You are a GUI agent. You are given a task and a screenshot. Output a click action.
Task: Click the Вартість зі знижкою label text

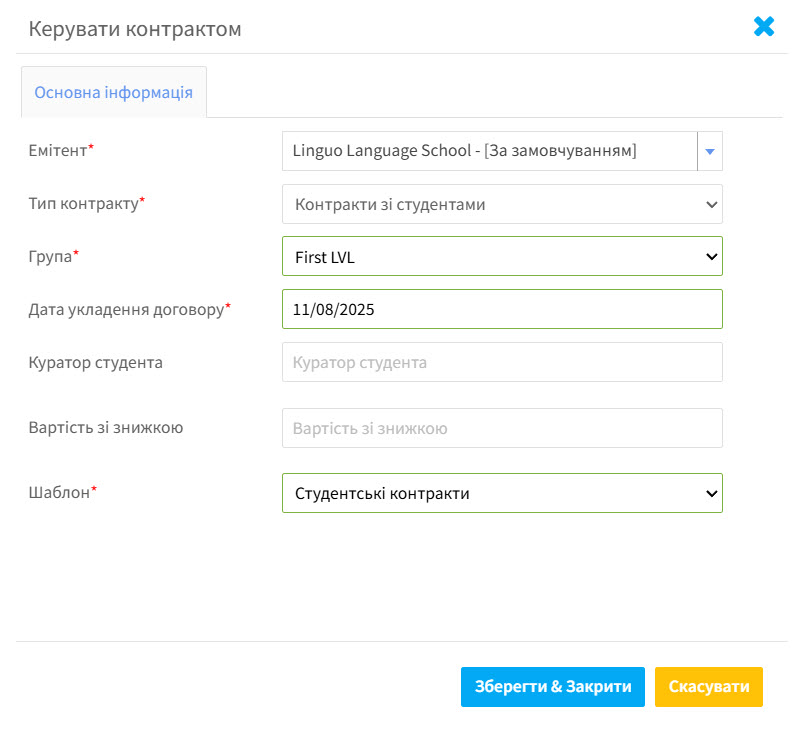click(x=106, y=427)
